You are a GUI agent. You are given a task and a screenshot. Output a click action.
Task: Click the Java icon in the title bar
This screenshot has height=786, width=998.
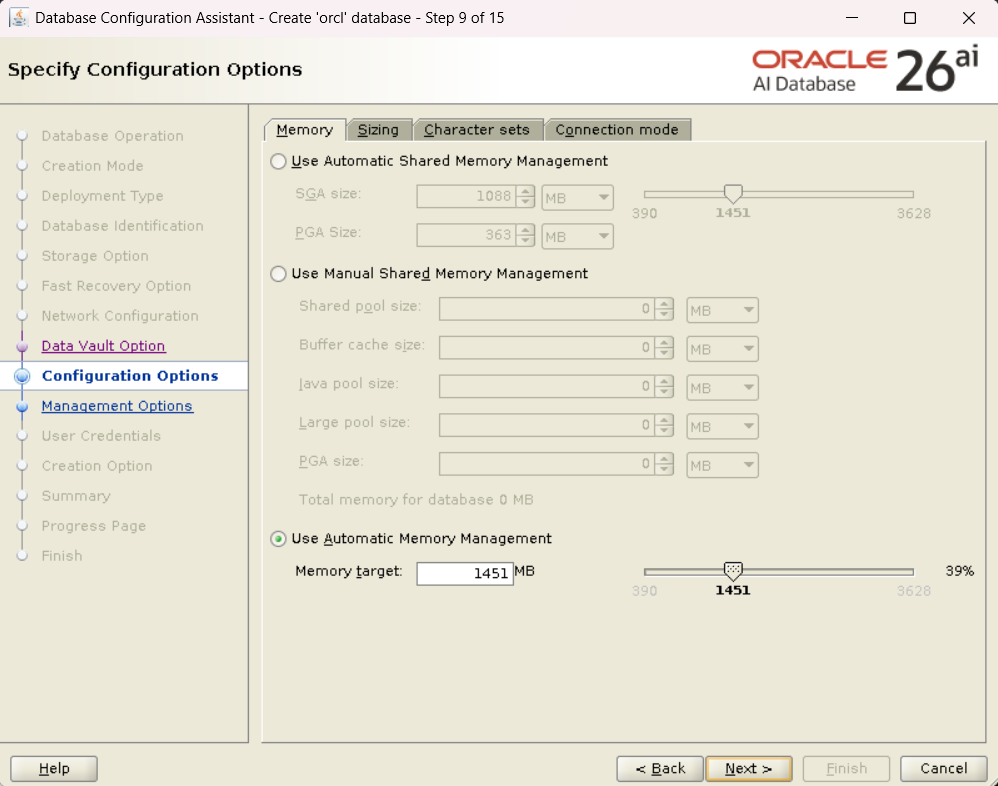pyautogui.click(x=18, y=18)
